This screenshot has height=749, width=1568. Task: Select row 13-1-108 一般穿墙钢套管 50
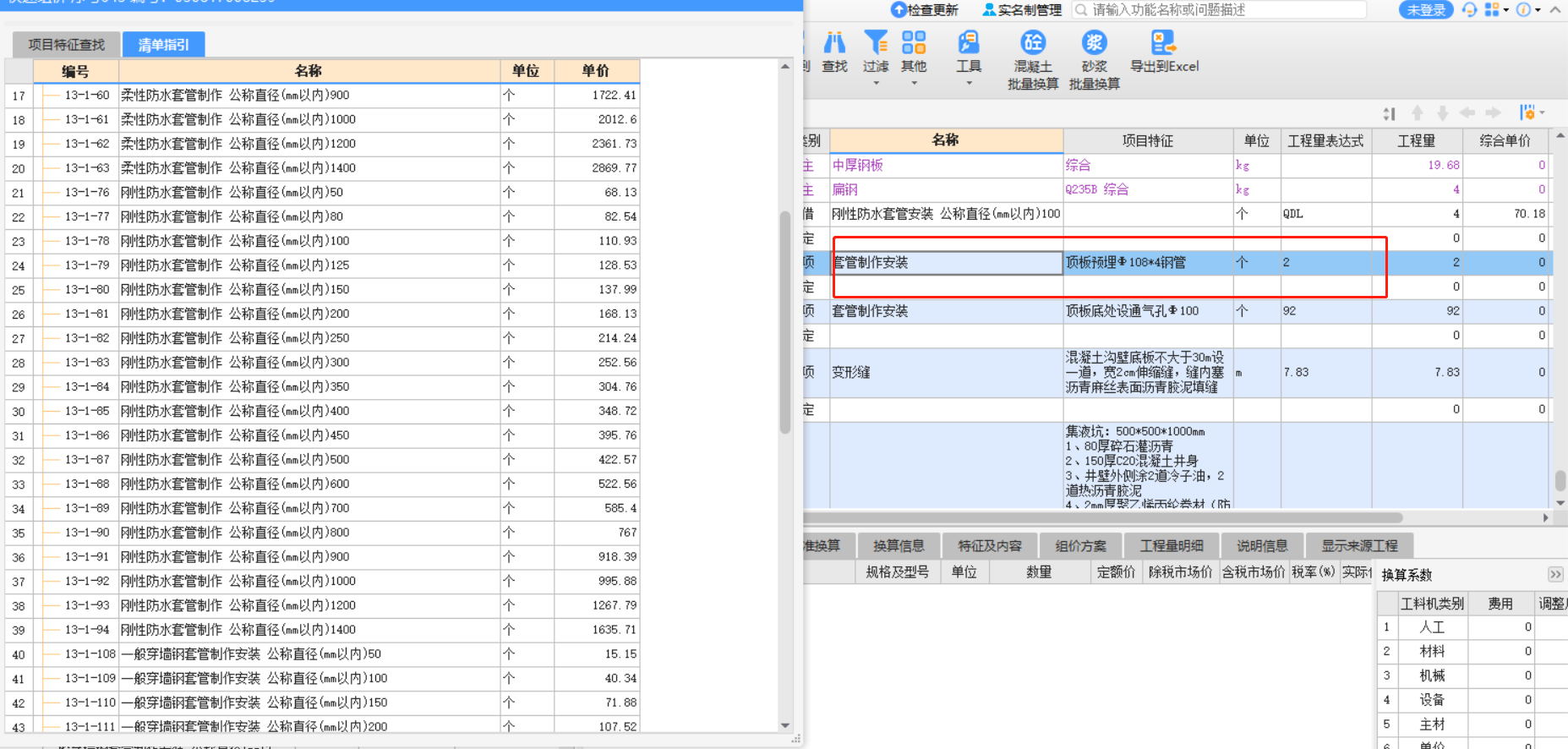[322, 654]
